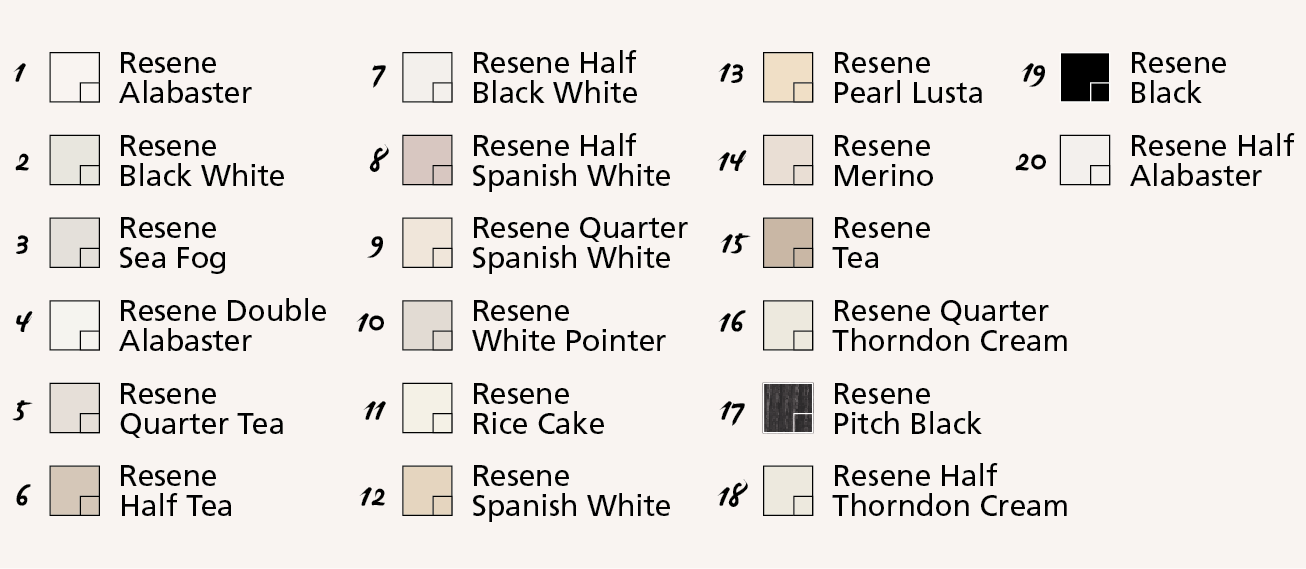Click the Resene White Pointer swatch
The image size is (1306, 569).
click(427, 326)
